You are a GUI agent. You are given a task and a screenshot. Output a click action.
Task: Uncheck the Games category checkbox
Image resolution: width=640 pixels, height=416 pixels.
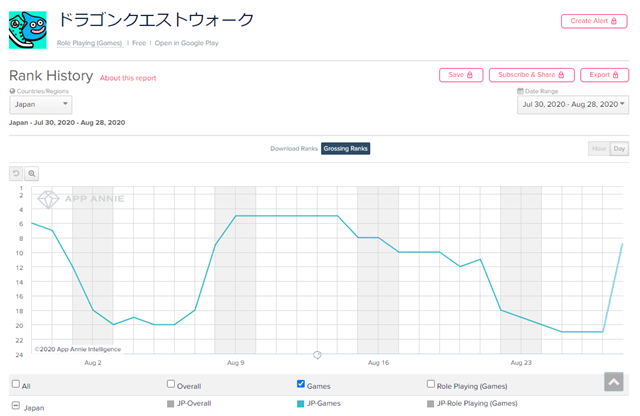(x=301, y=384)
